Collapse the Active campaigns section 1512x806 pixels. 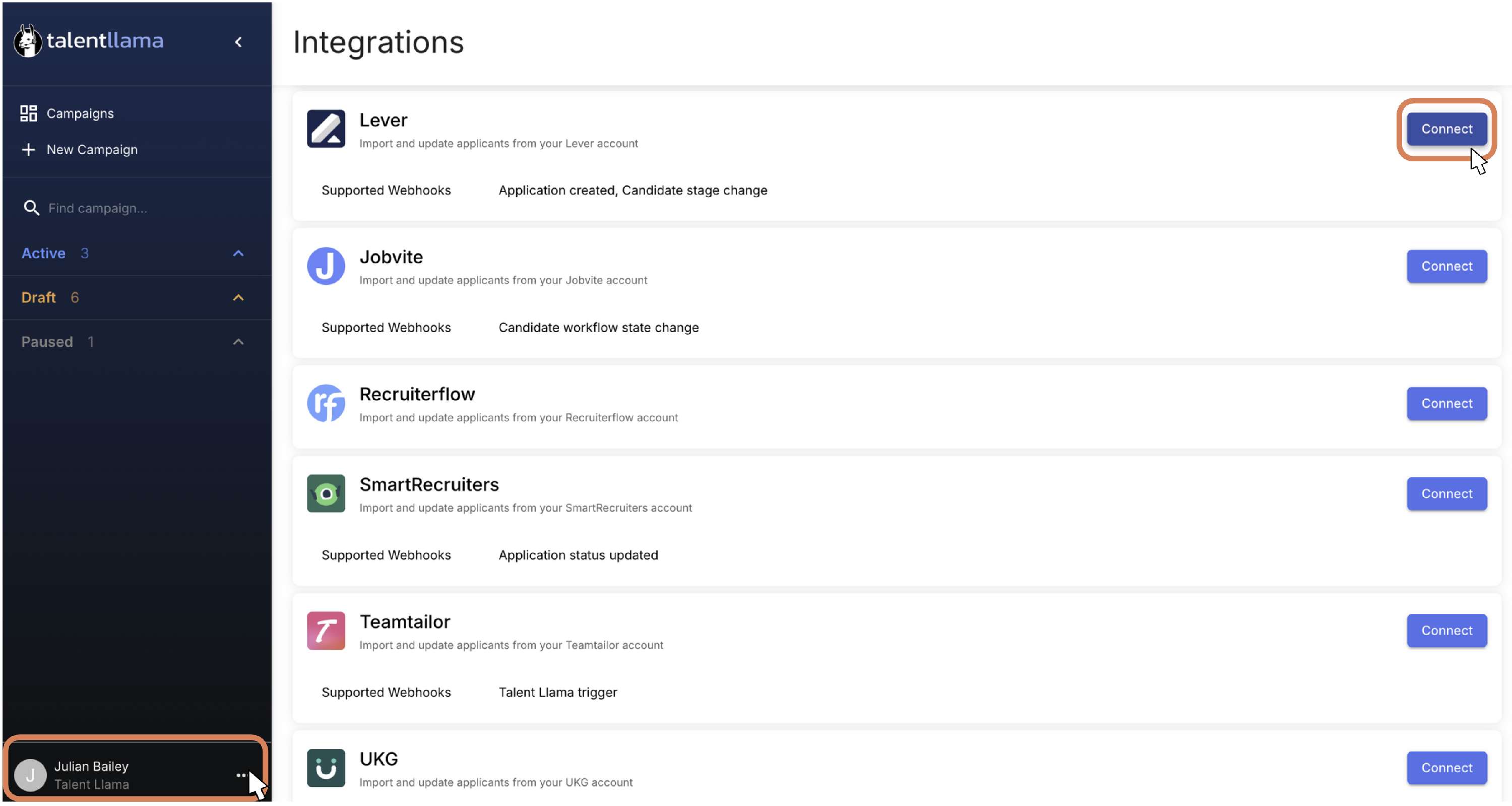point(238,254)
